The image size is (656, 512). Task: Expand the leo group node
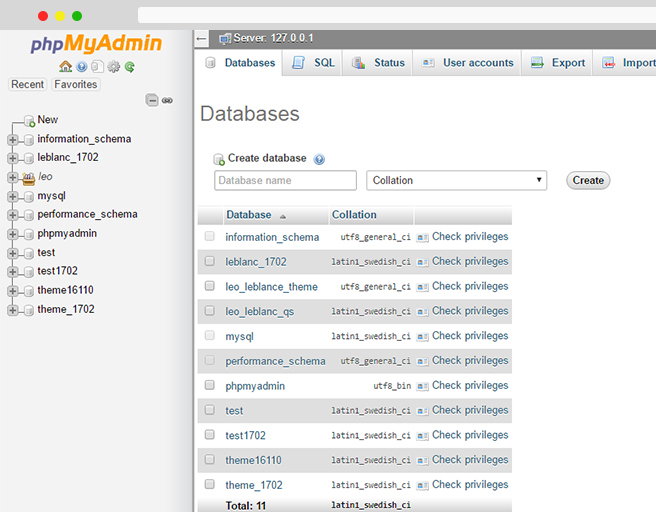point(13,177)
